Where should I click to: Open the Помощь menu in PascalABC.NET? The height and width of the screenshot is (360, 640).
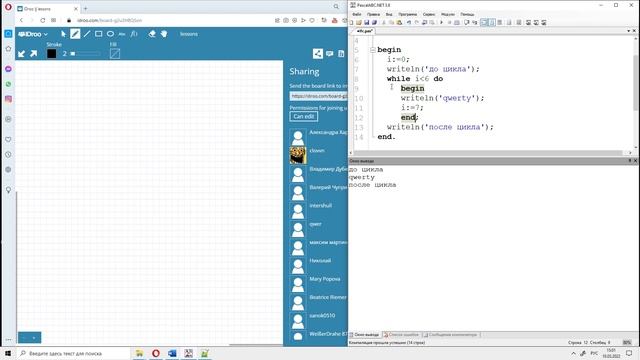tap(467, 14)
